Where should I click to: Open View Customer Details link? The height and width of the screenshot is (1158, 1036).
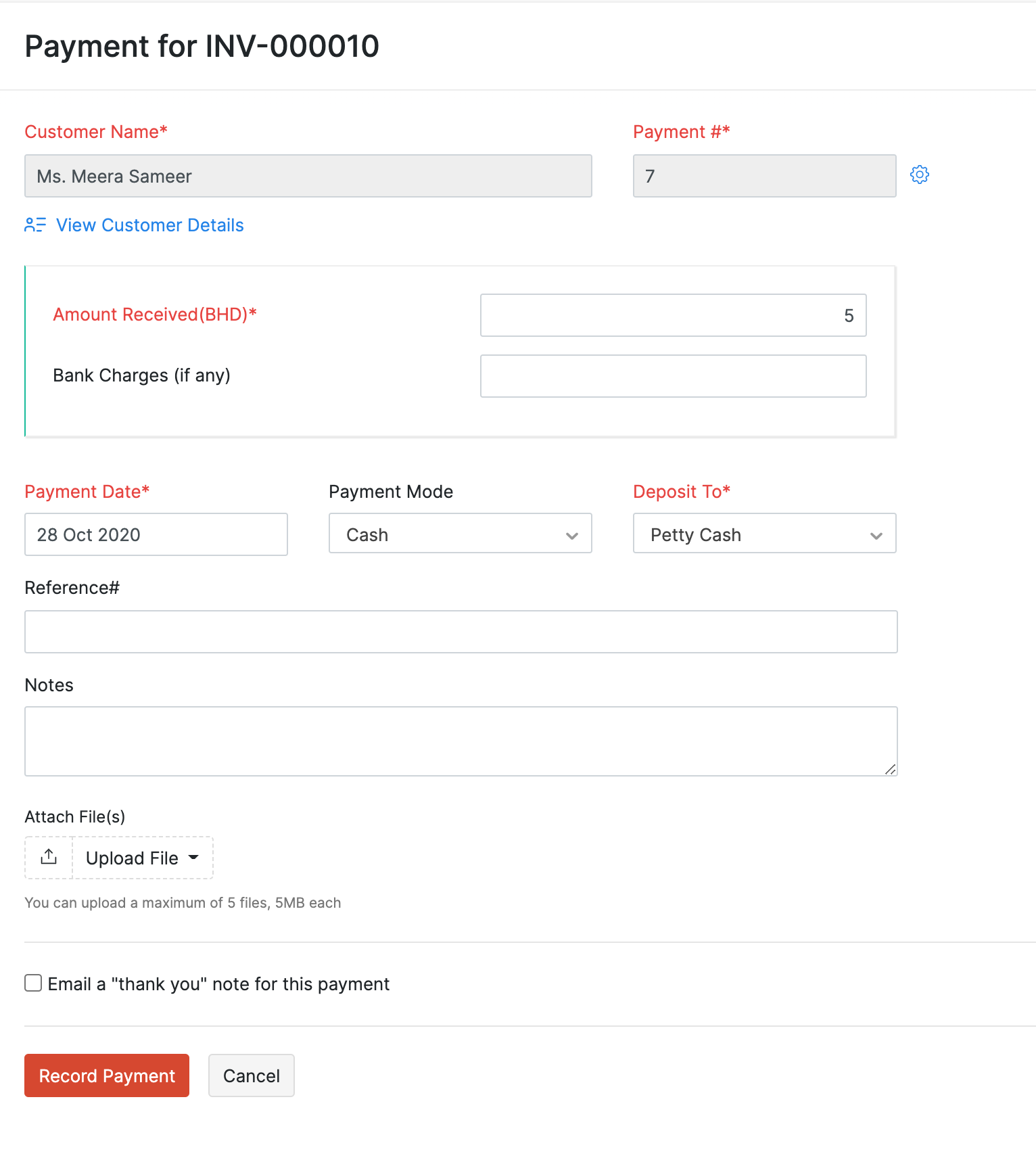[149, 225]
